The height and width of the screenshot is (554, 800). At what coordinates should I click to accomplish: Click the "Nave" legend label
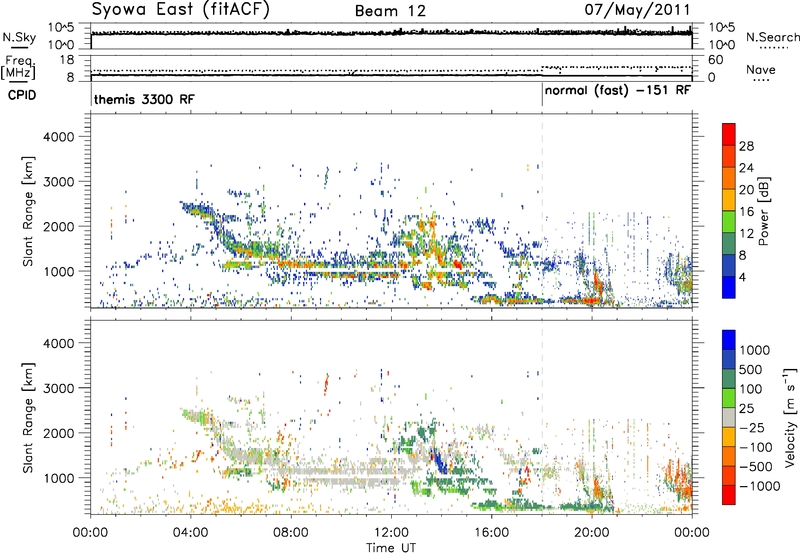(761, 69)
